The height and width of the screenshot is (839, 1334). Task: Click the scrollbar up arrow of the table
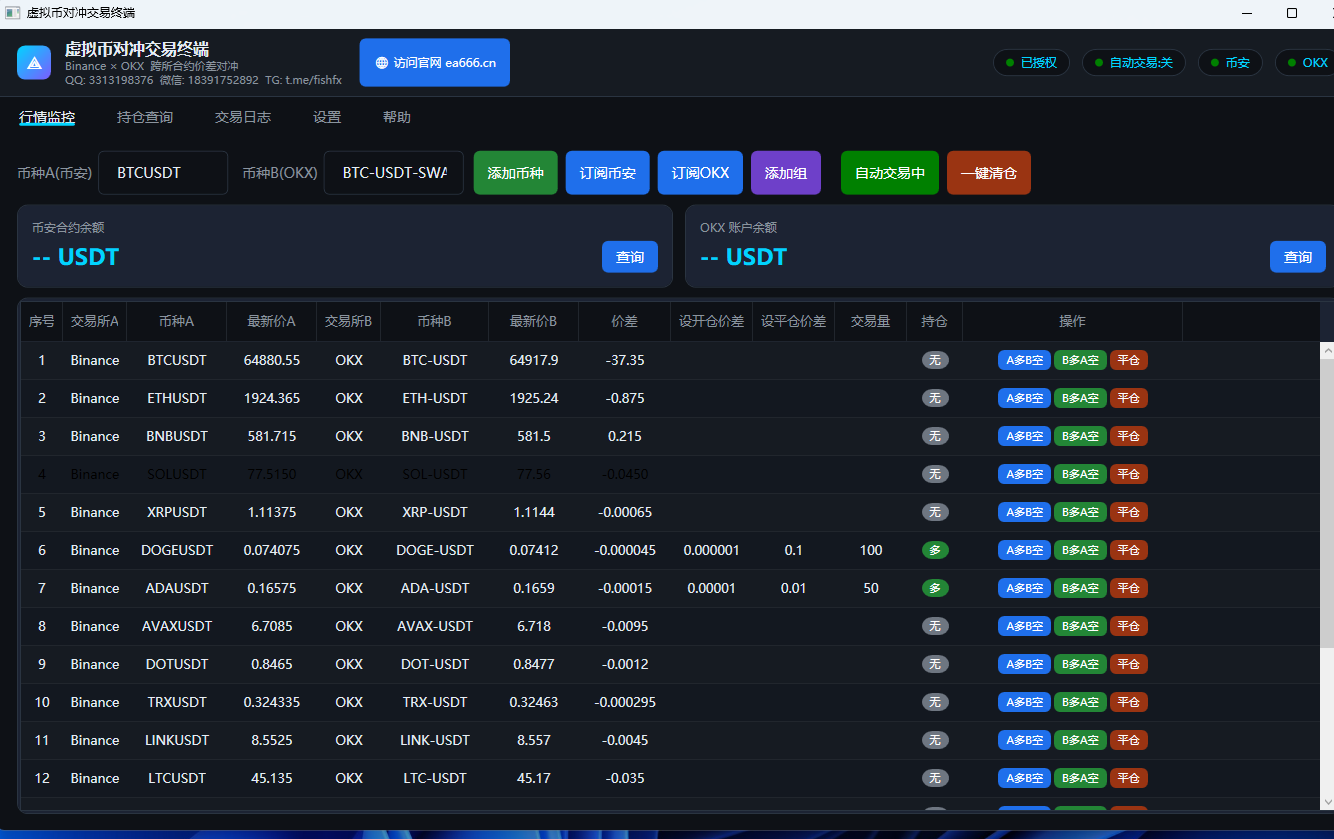pos(1327,350)
